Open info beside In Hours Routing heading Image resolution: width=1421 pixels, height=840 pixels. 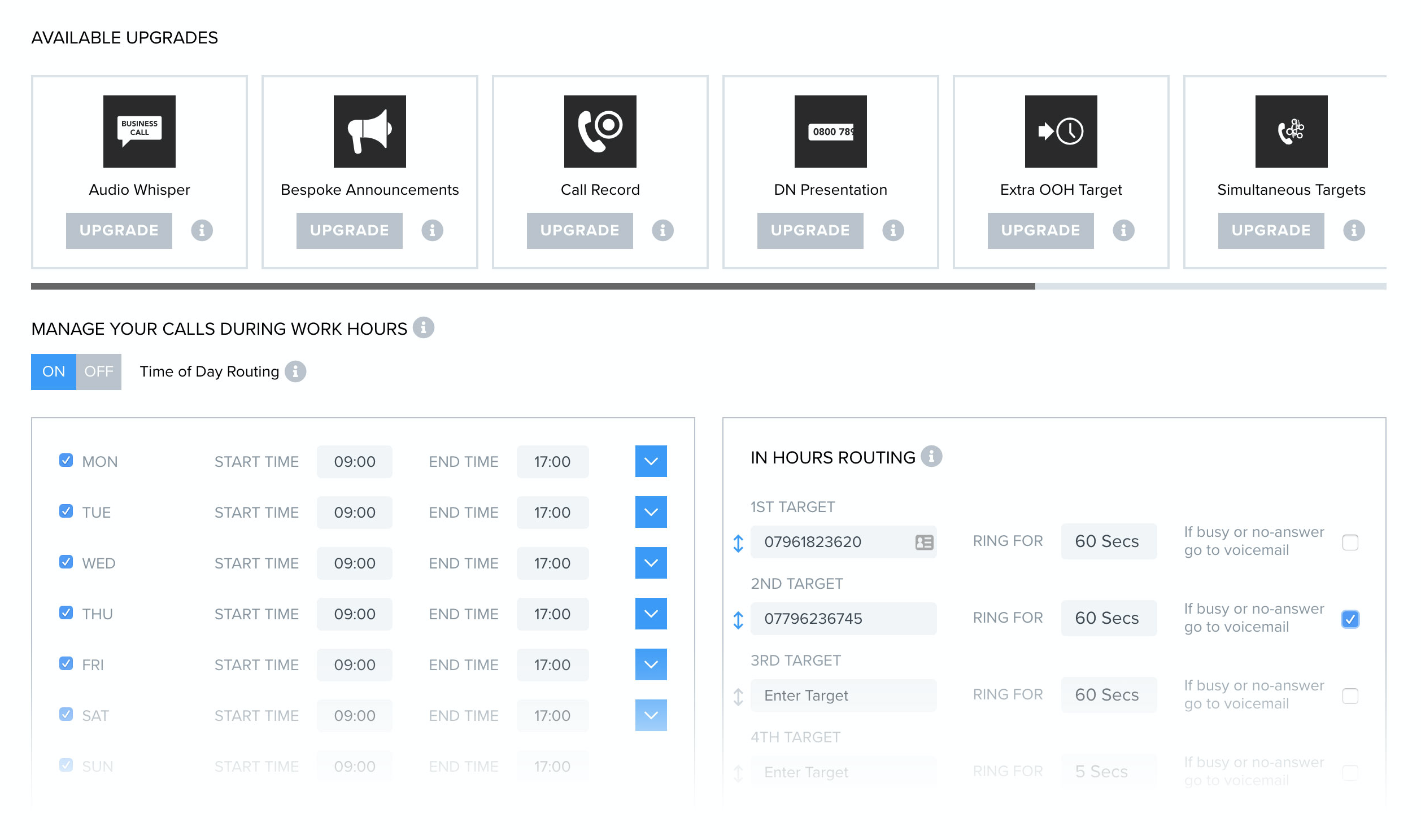click(x=931, y=456)
